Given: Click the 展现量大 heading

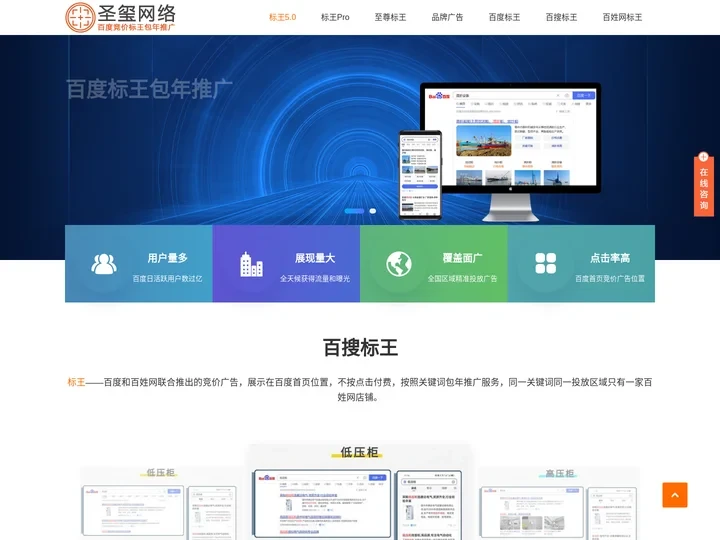Looking at the screenshot, I should [x=315, y=258].
